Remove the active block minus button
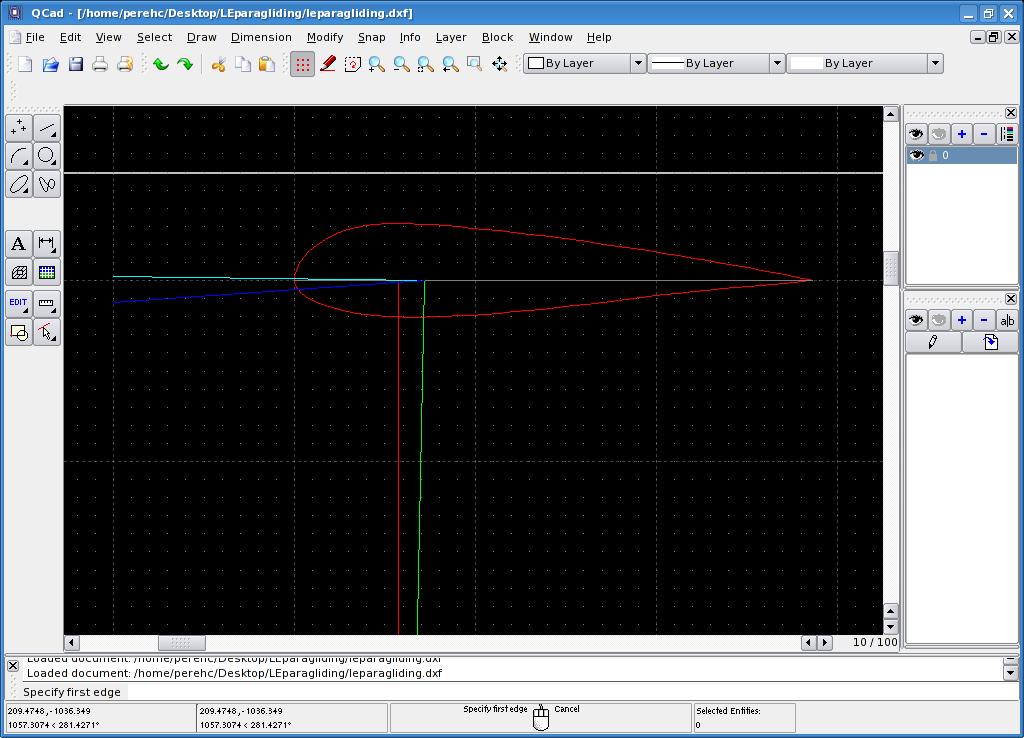This screenshot has width=1024, height=738. pyautogui.click(x=984, y=320)
